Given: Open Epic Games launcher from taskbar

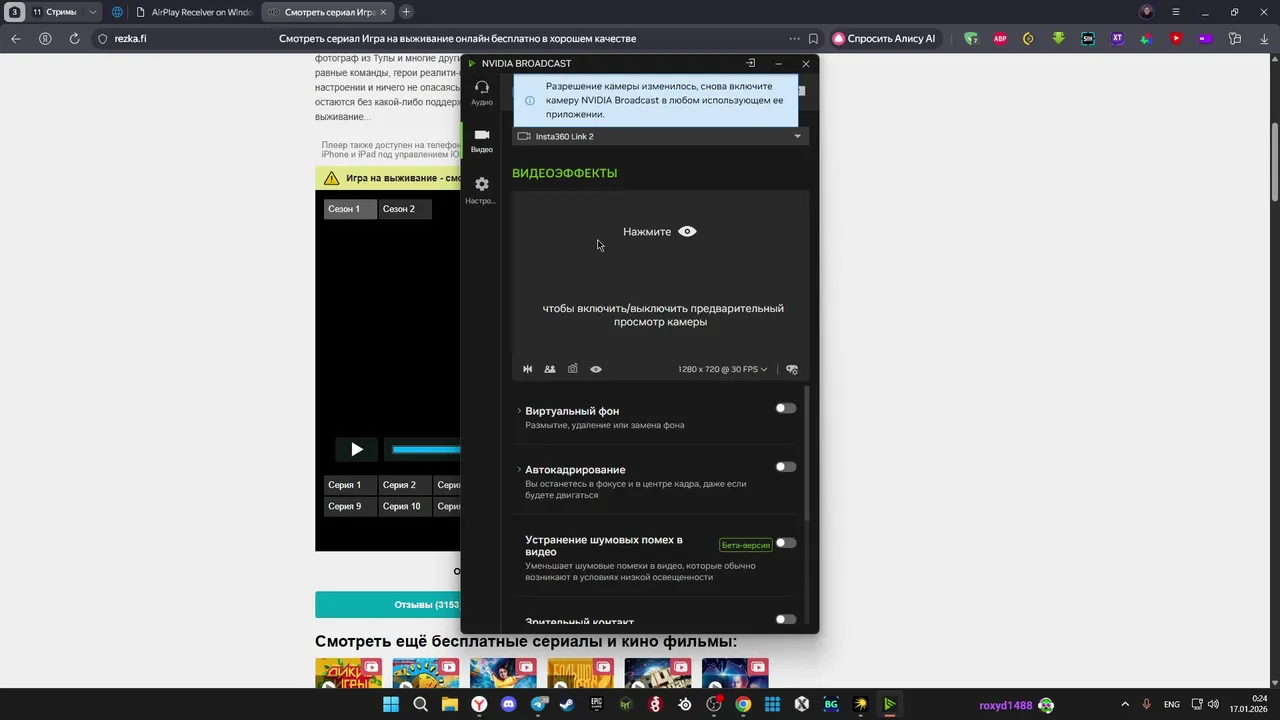Looking at the screenshot, I should 597,704.
